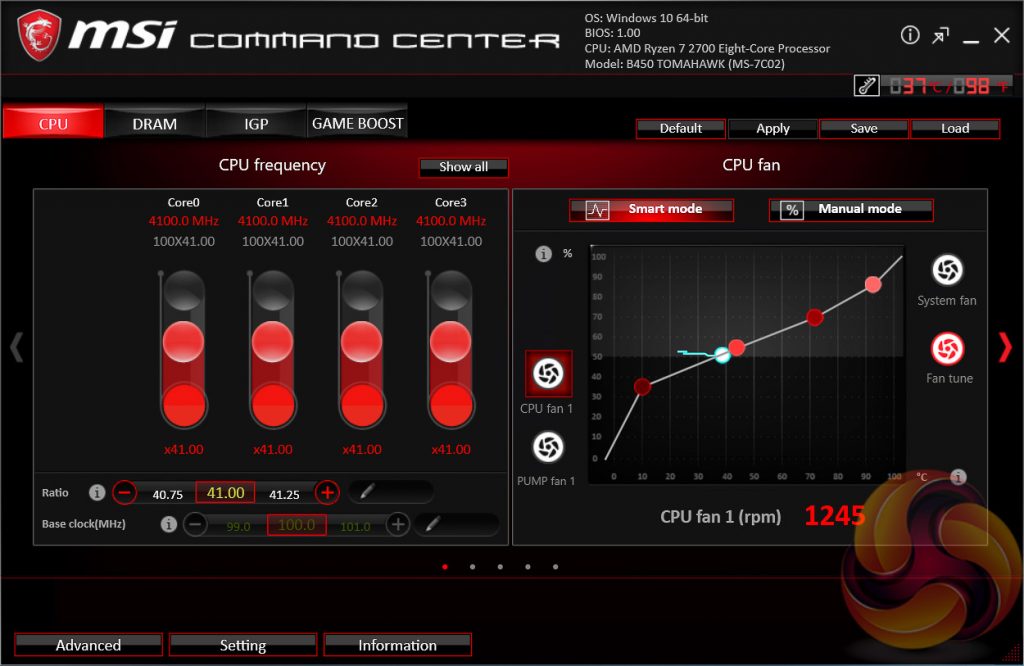The image size is (1024, 666).
Task: Click the Base clock pencil edit field
Action: tap(457, 524)
